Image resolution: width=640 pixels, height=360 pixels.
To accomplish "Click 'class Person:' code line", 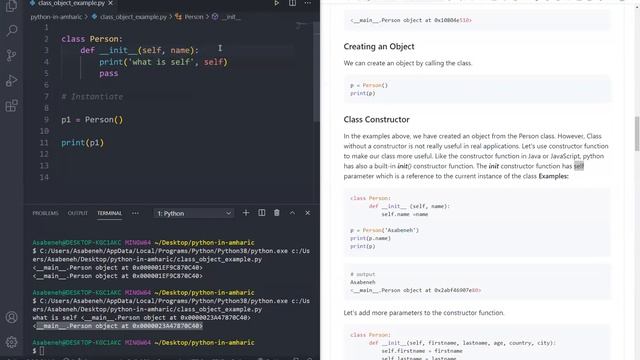I will (92, 39).
